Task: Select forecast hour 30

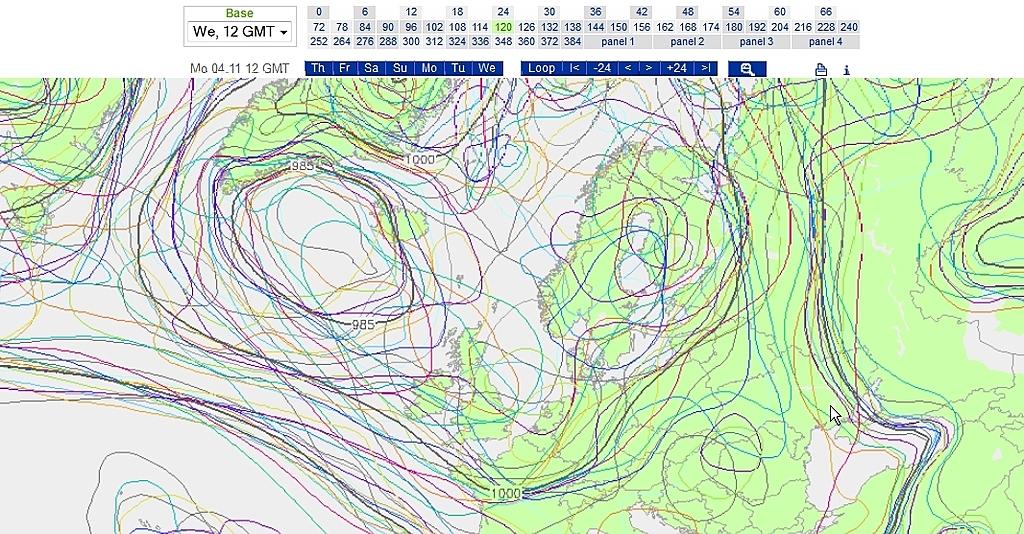Action: [549, 12]
